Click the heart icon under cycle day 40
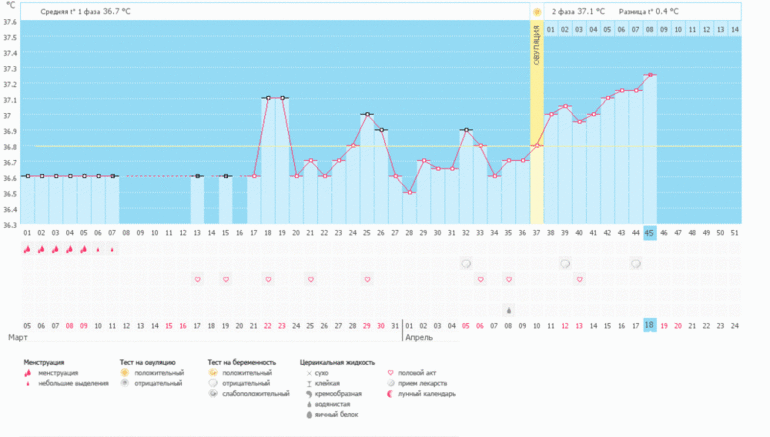770x437 pixels. point(579,279)
